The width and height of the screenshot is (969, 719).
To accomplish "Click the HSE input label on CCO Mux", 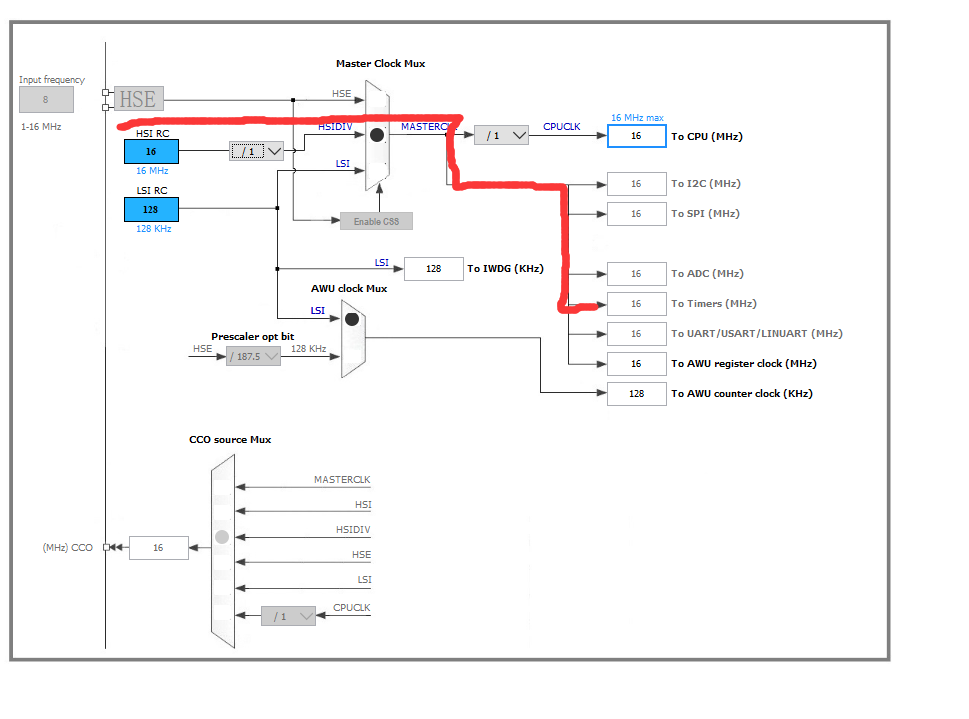I will 362,555.
